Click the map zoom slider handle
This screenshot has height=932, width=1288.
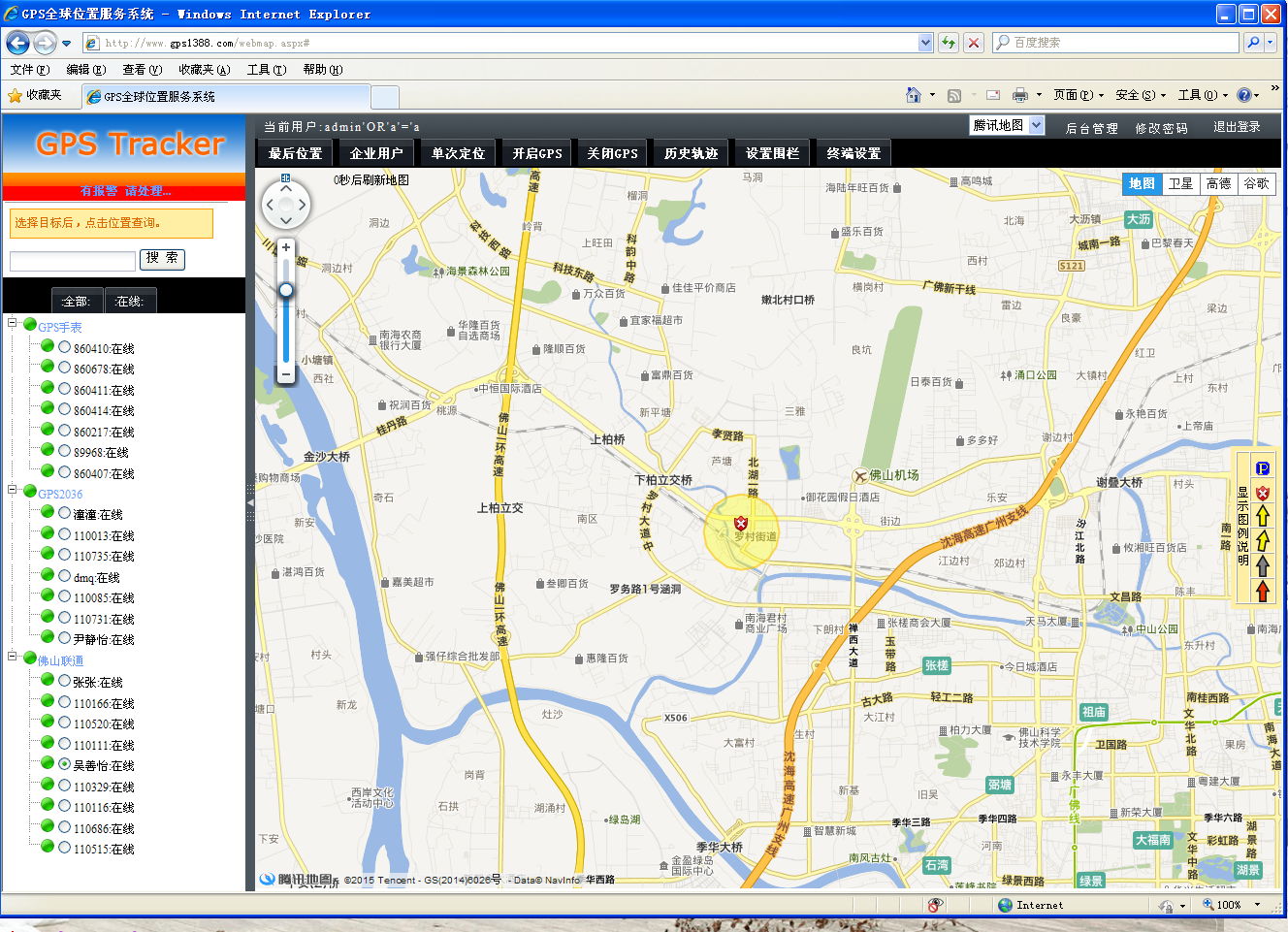click(x=286, y=290)
